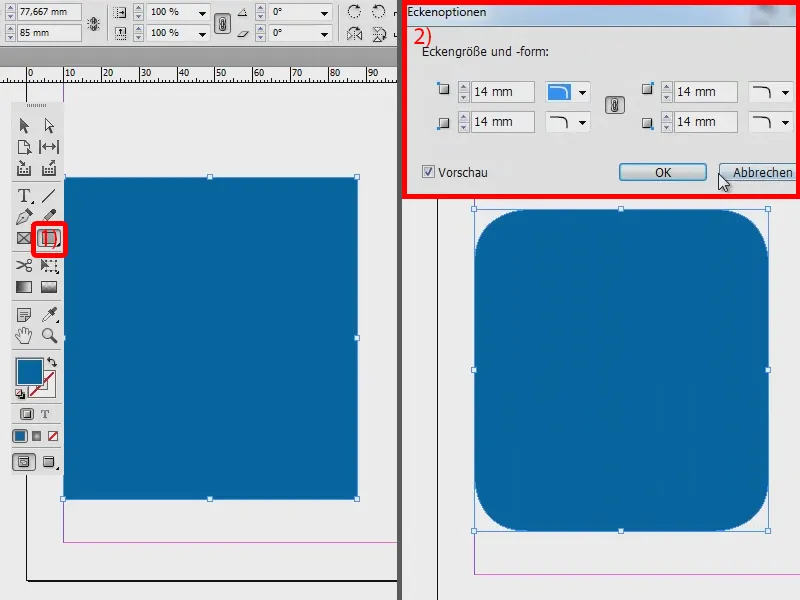Apply gradient button in tools panel

37,436
